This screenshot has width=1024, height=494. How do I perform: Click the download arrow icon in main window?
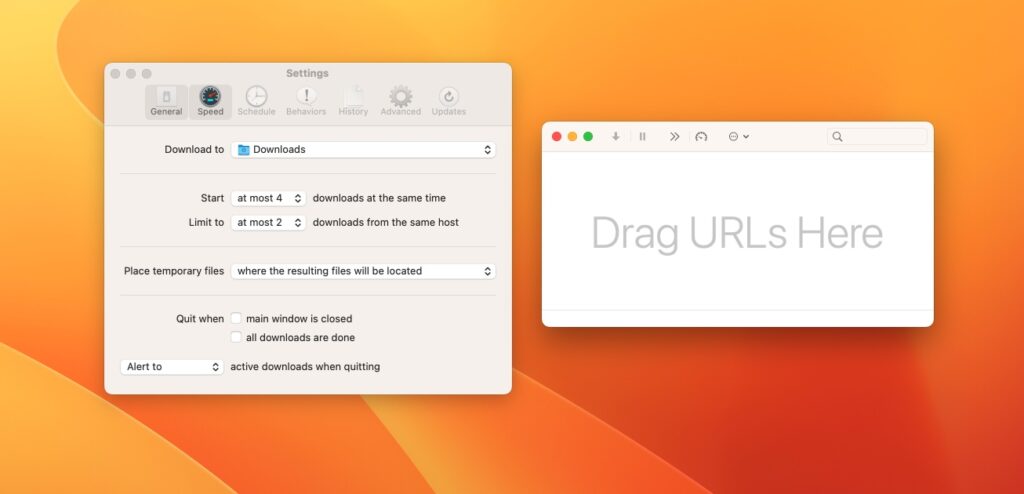tap(615, 137)
